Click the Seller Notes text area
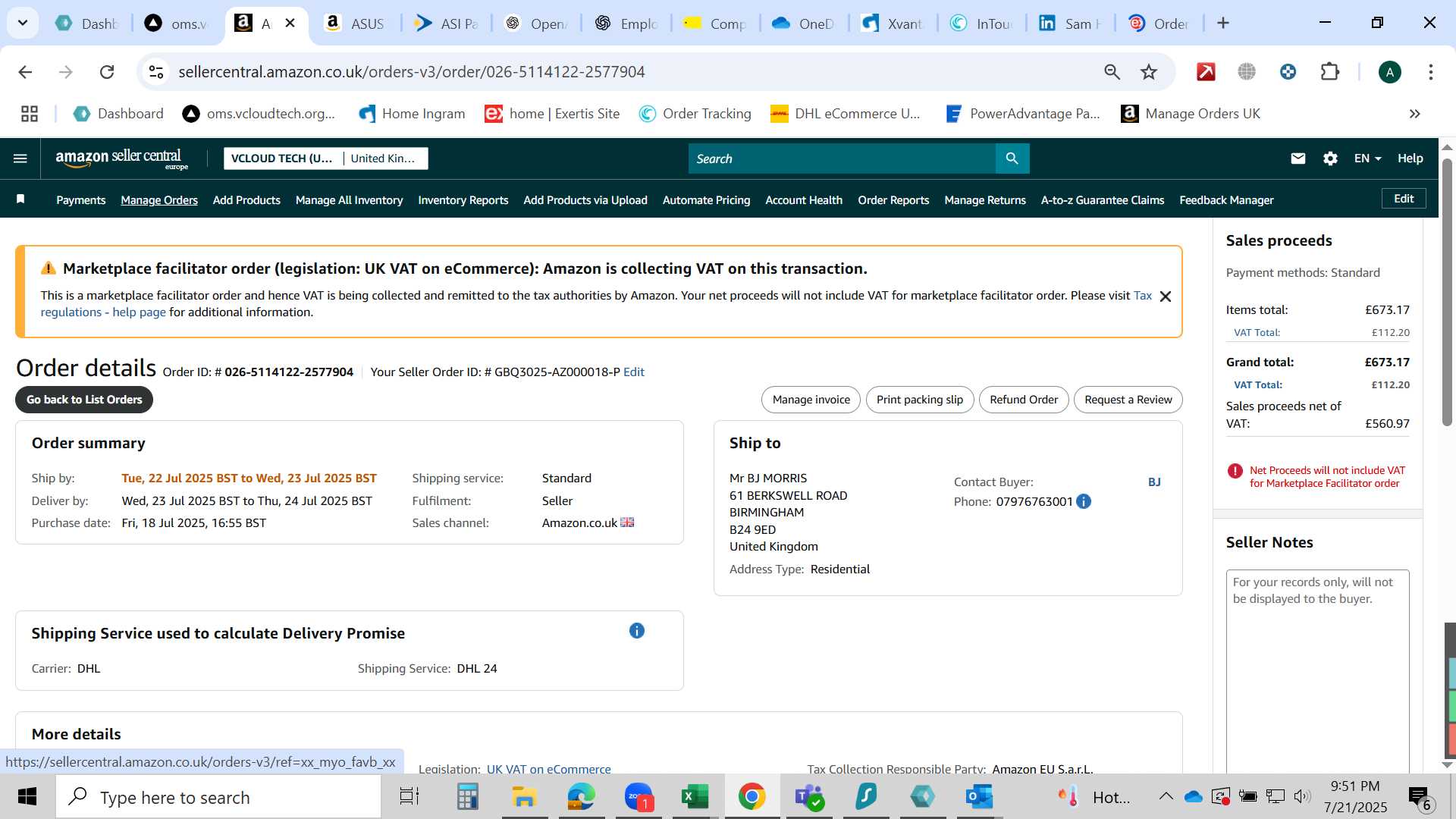Image resolution: width=1456 pixels, height=819 pixels. click(1317, 671)
